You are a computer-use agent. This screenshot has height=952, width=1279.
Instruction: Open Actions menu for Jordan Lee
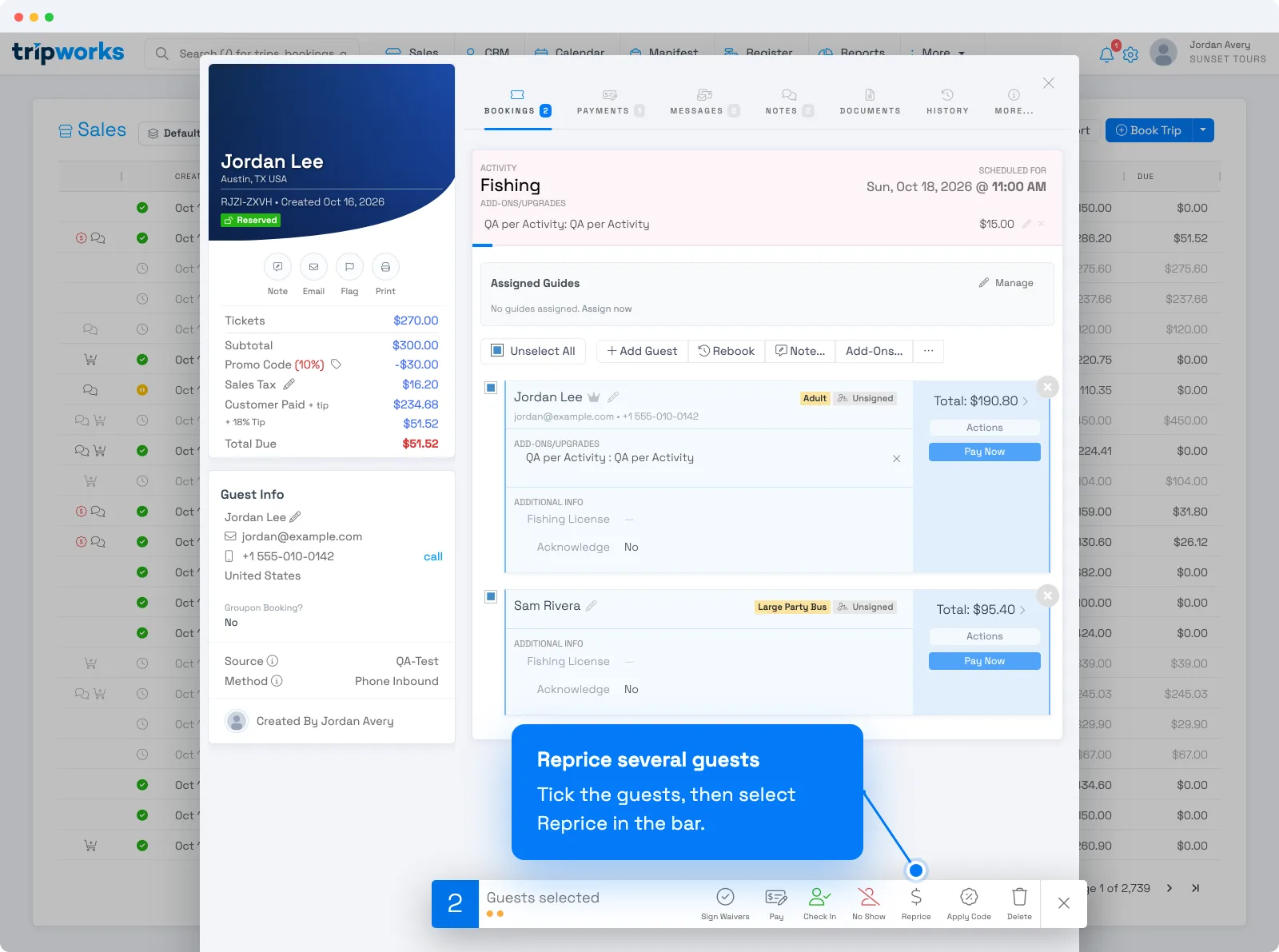(x=985, y=428)
